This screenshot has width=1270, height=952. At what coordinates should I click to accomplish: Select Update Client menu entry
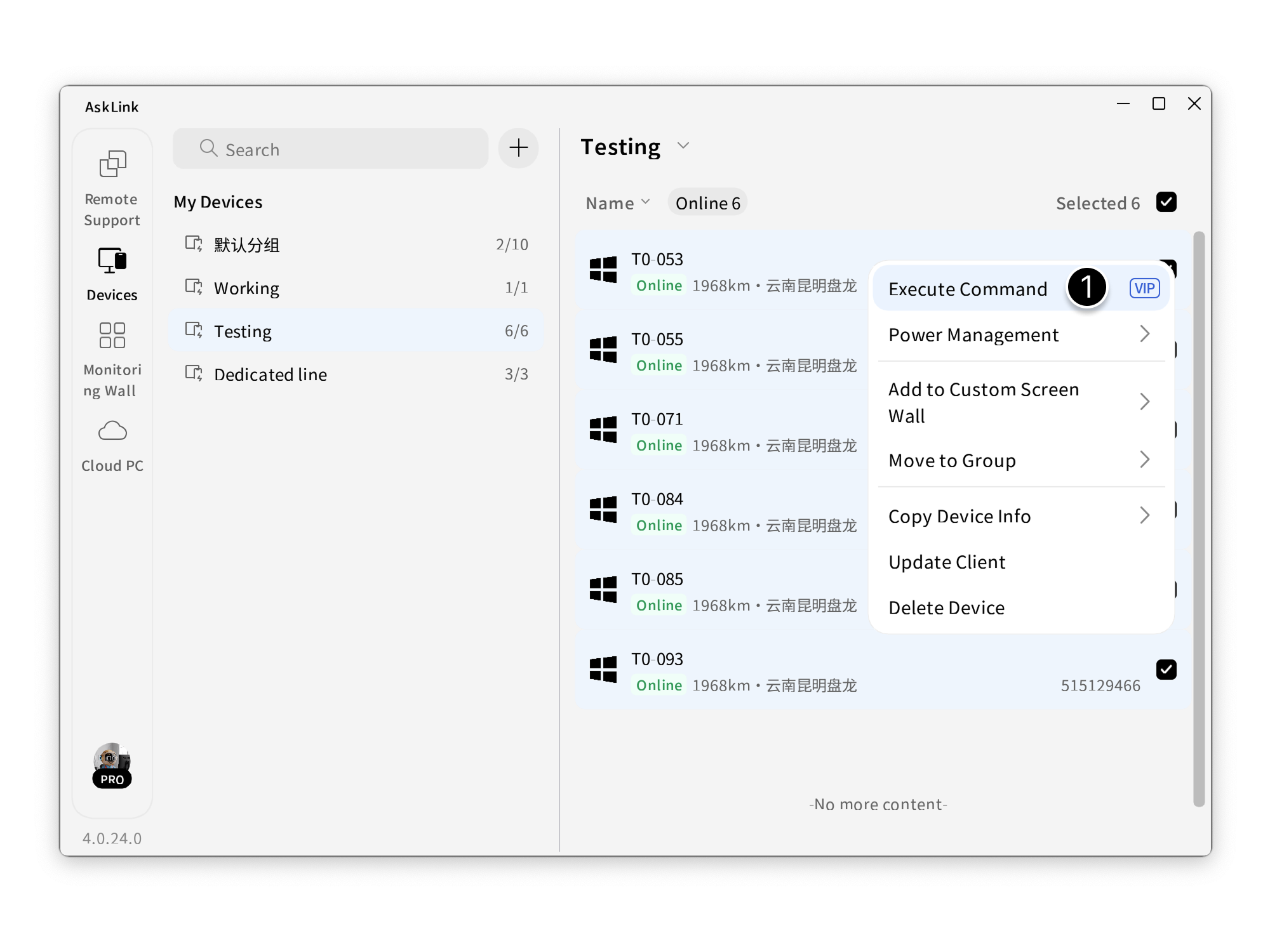coord(947,562)
